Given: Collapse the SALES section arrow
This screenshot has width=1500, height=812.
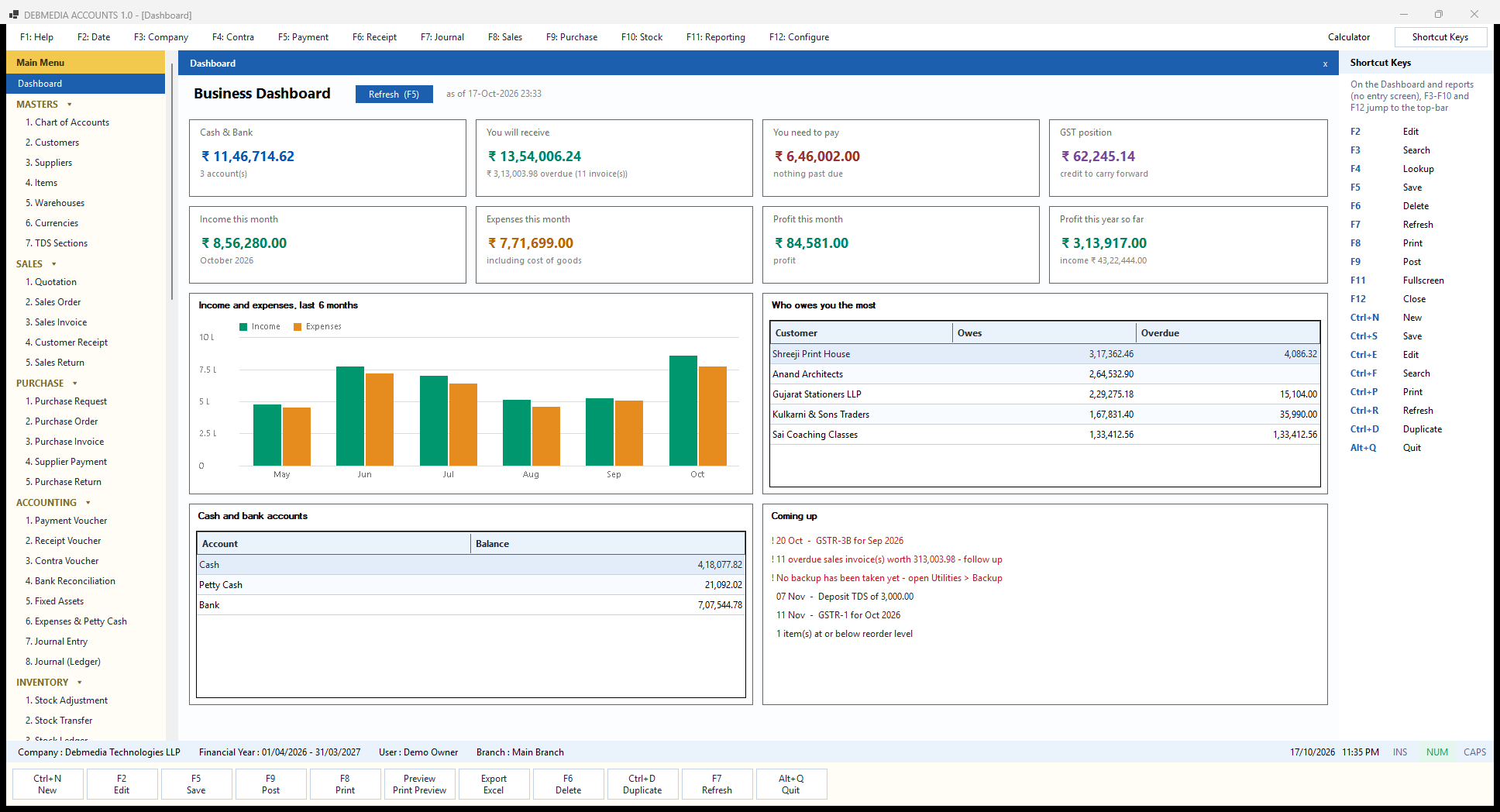Looking at the screenshot, I should coord(53,264).
